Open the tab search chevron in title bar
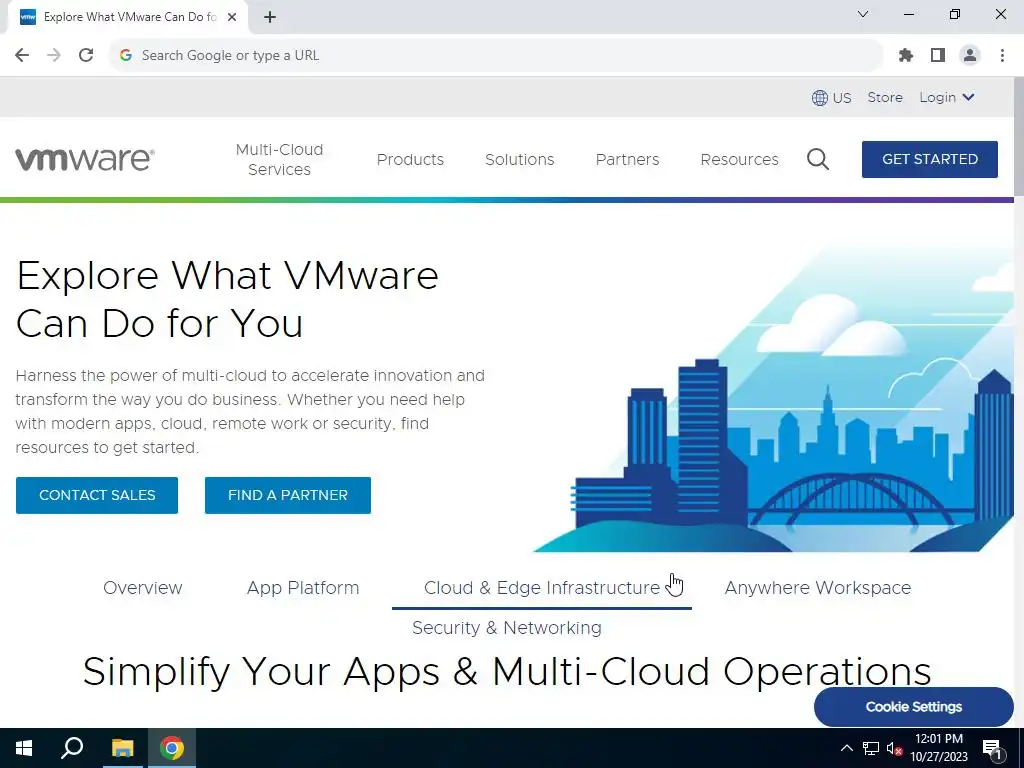This screenshot has height=768, width=1024. click(863, 14)
